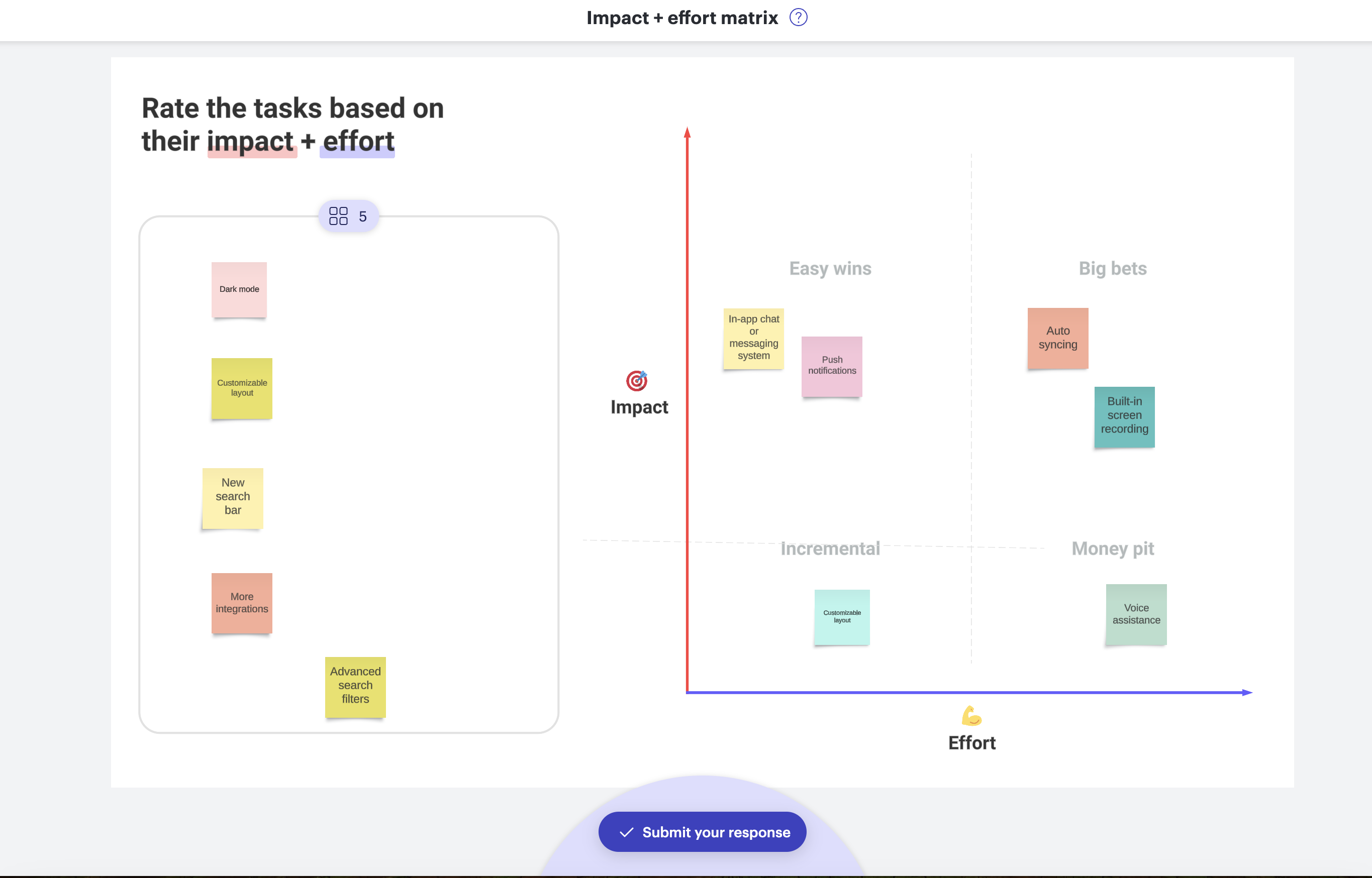Submit your response
This screenshot has width=1372, height=878.
[702, 832]
